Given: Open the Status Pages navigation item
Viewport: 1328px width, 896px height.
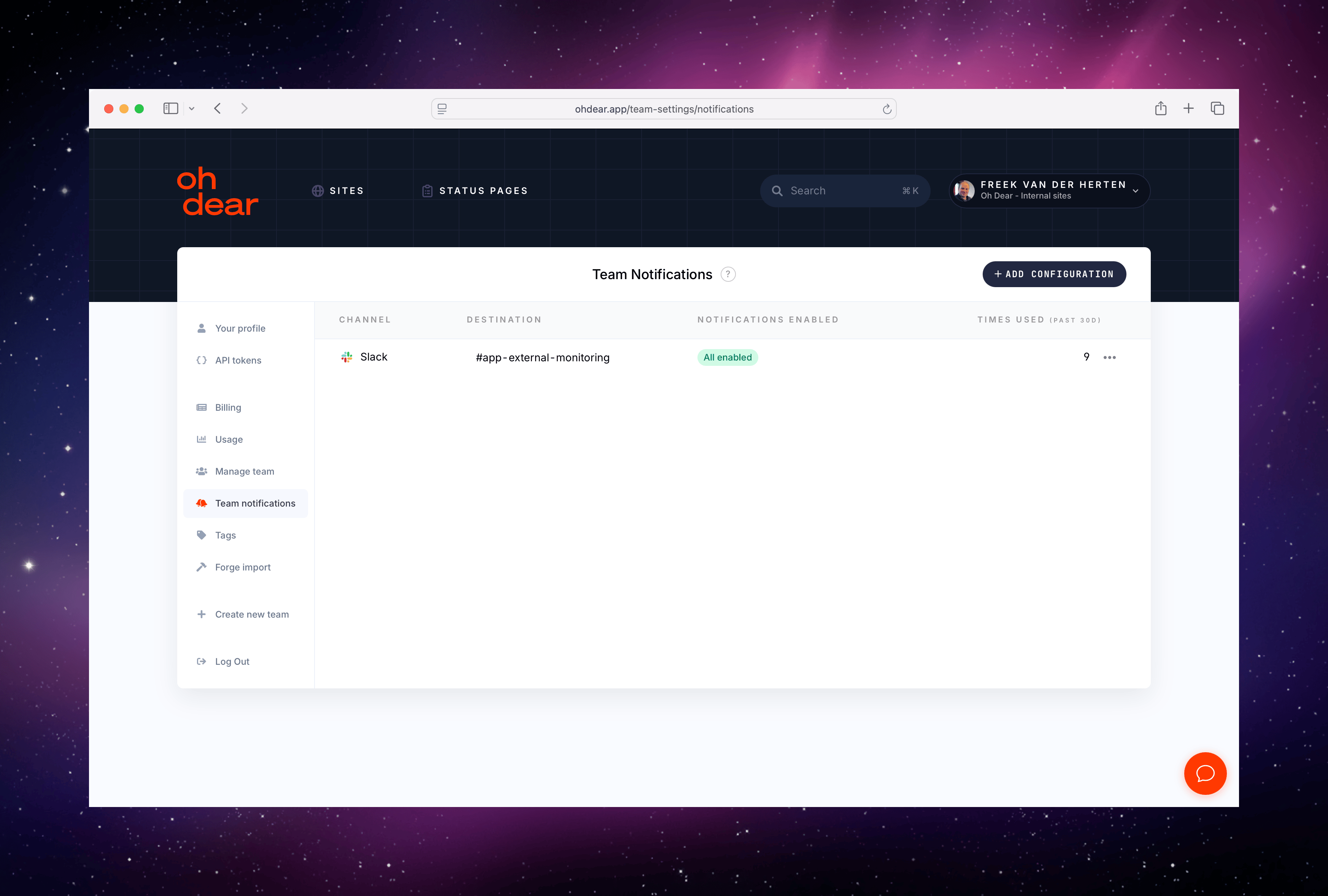Looking at the screenshot, I should (475, 191).
